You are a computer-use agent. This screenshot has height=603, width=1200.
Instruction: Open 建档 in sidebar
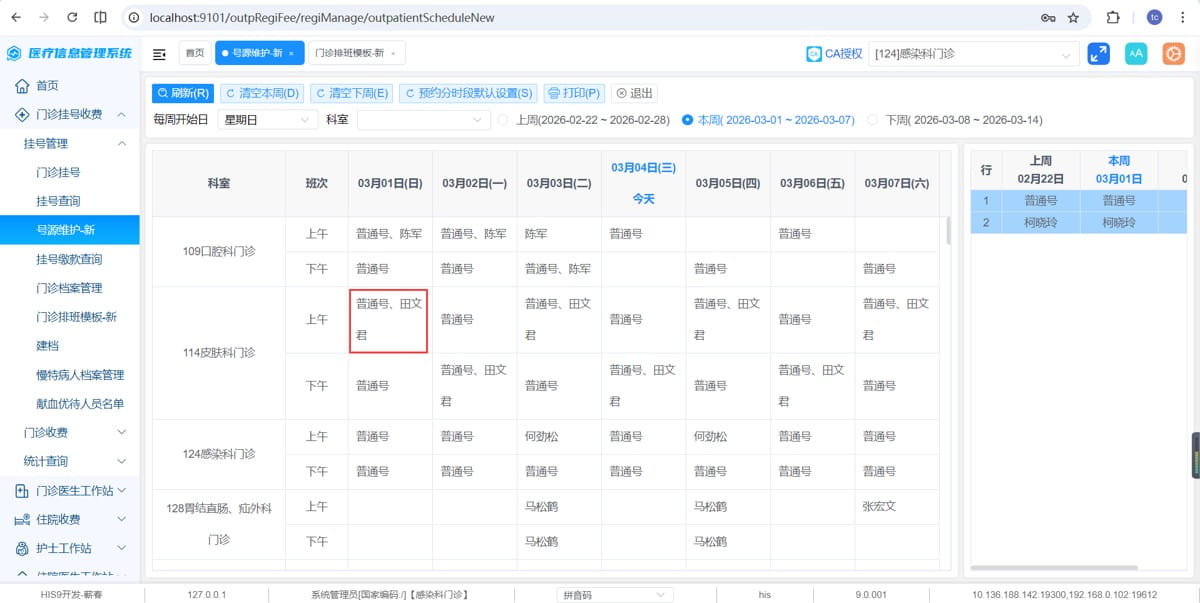point(47,347)
